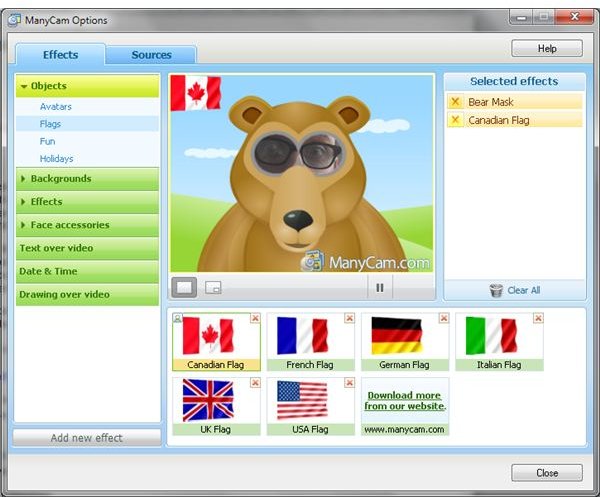Switch to full-frame video view mode
Screen dimensions: 600x497
point(184,287)
